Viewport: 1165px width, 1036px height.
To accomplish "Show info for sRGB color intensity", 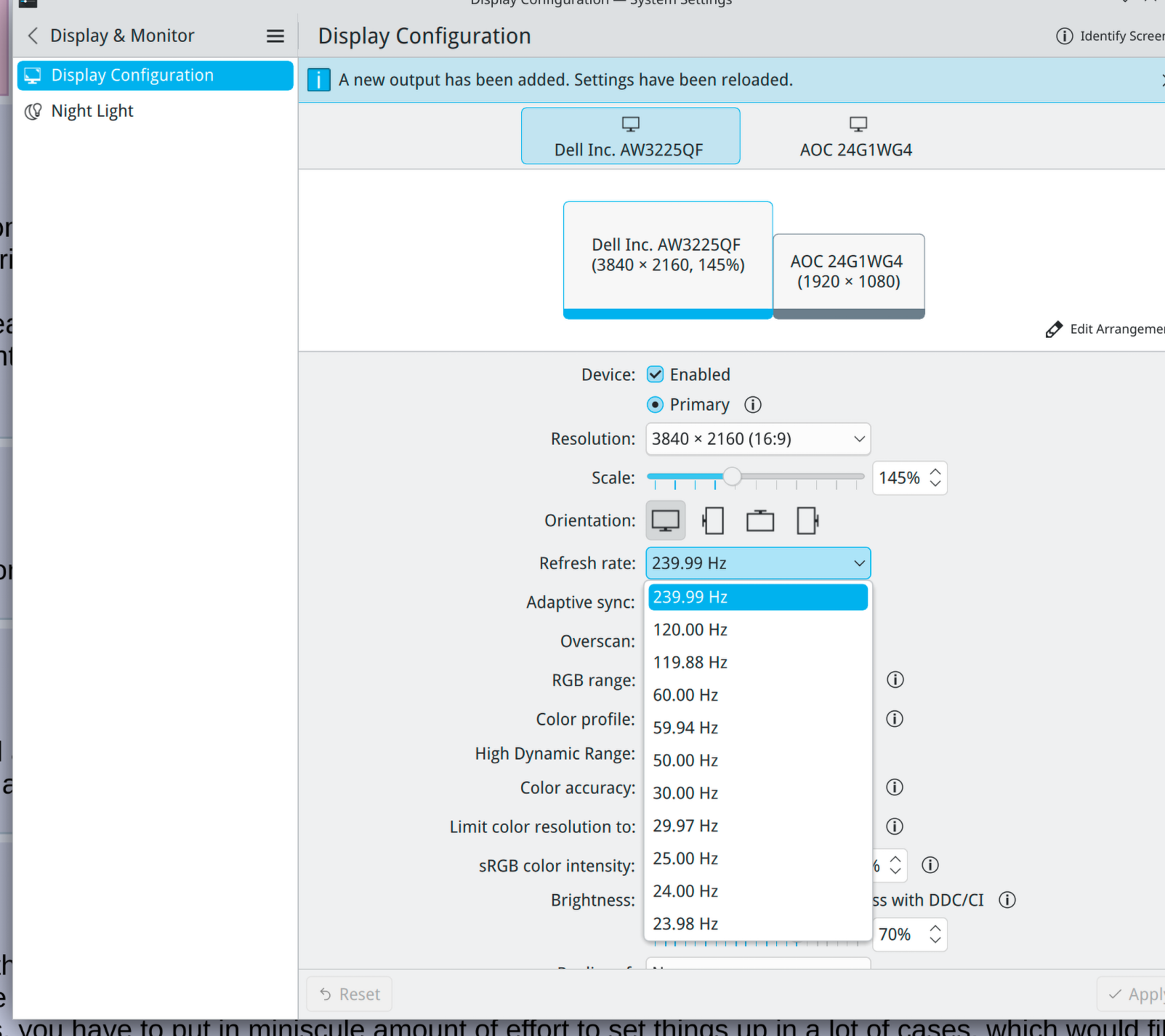I will tap(930, 865).
